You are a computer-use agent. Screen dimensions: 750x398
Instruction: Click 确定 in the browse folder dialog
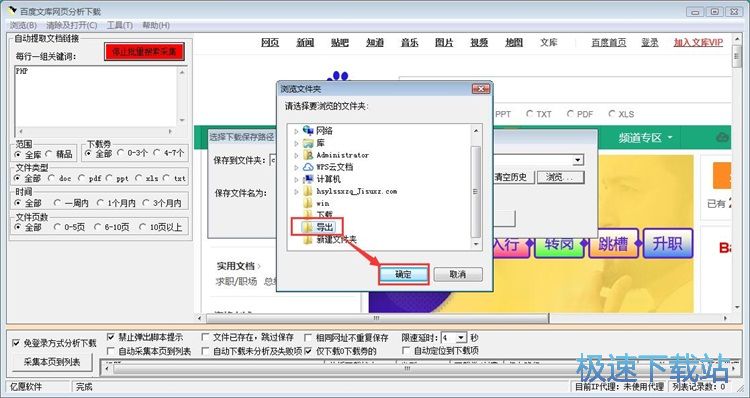tap(403, 275)
